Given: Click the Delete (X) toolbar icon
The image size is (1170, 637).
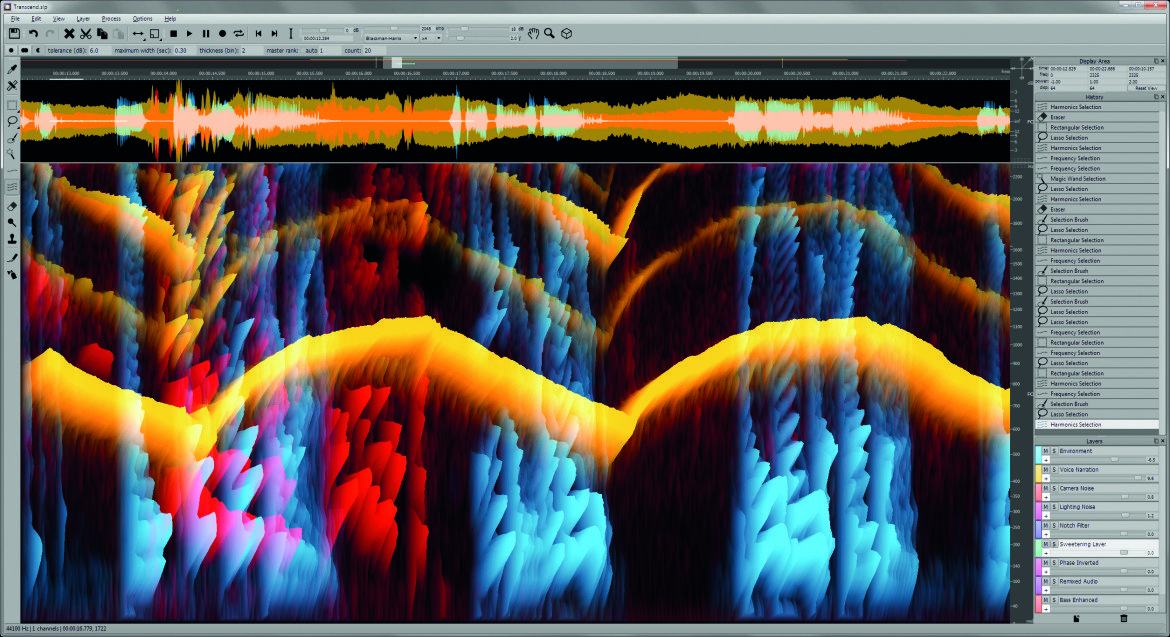Looking at the screenshot, I should click(x=69, y=34).
